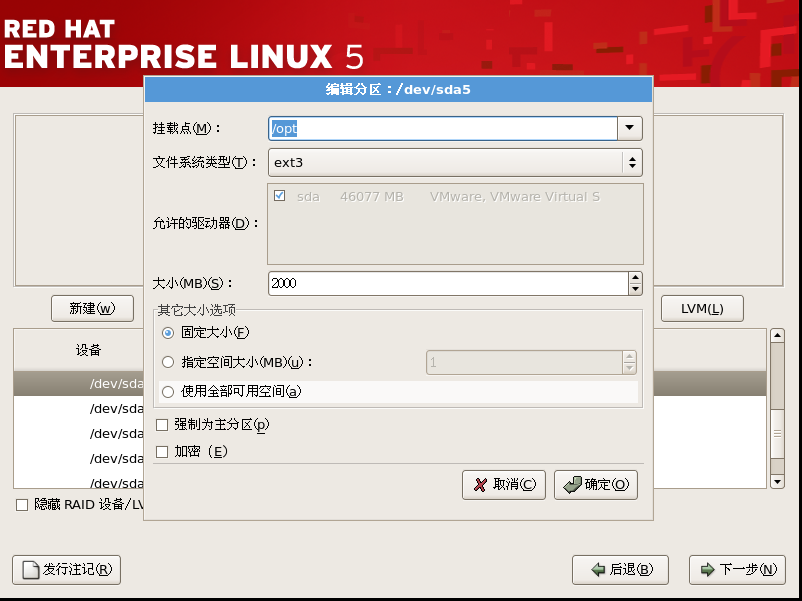Click the sda 46077 MB drive entry text
The height and width of the screenshot is (601, 802).
pyautogui.click(x=448, y=197)
